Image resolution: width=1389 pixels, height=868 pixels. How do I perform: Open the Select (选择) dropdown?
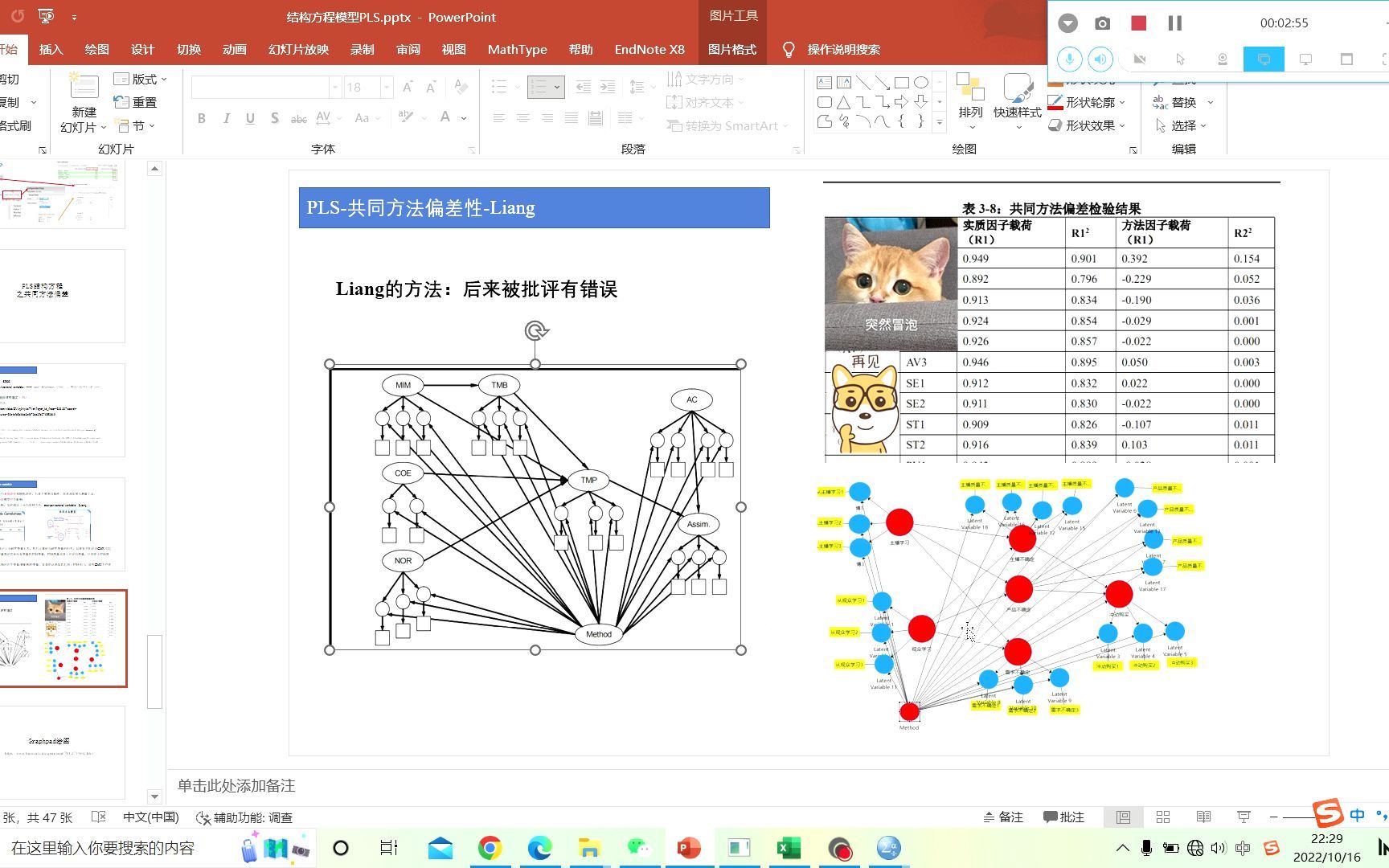(x=1181, y=125)
